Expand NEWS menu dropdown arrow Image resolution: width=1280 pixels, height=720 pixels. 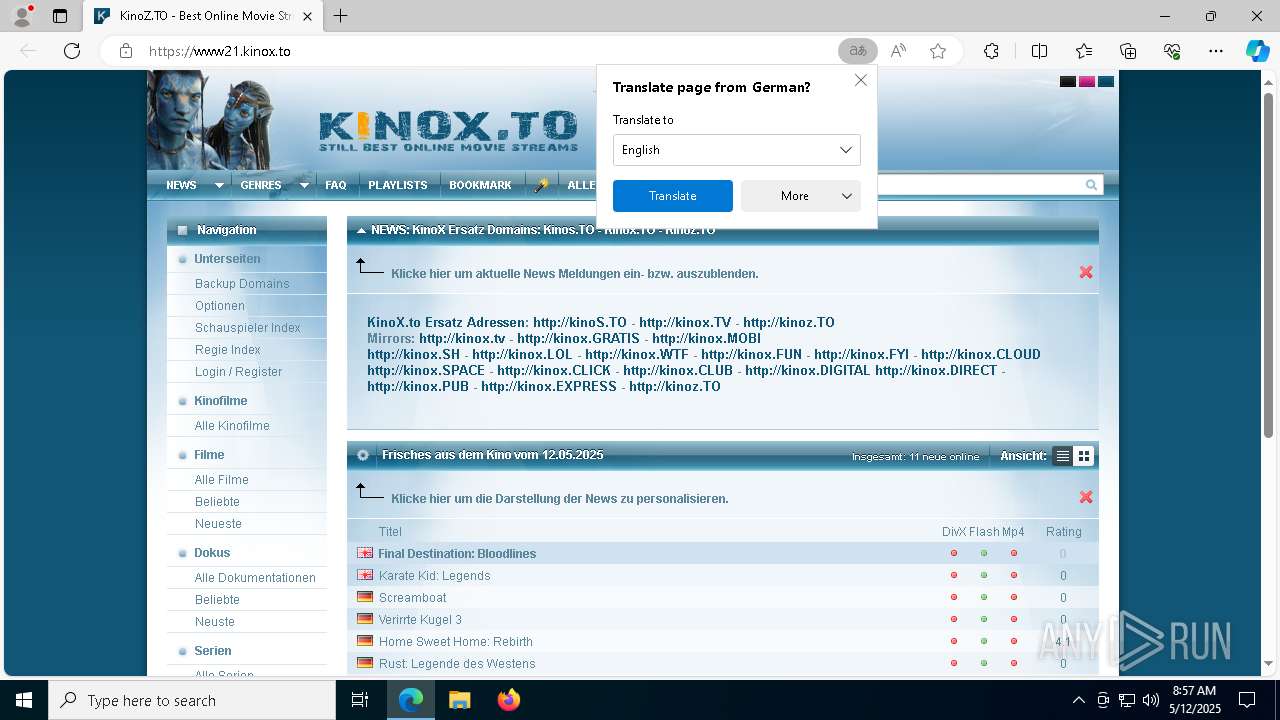[x=219, y=185]
